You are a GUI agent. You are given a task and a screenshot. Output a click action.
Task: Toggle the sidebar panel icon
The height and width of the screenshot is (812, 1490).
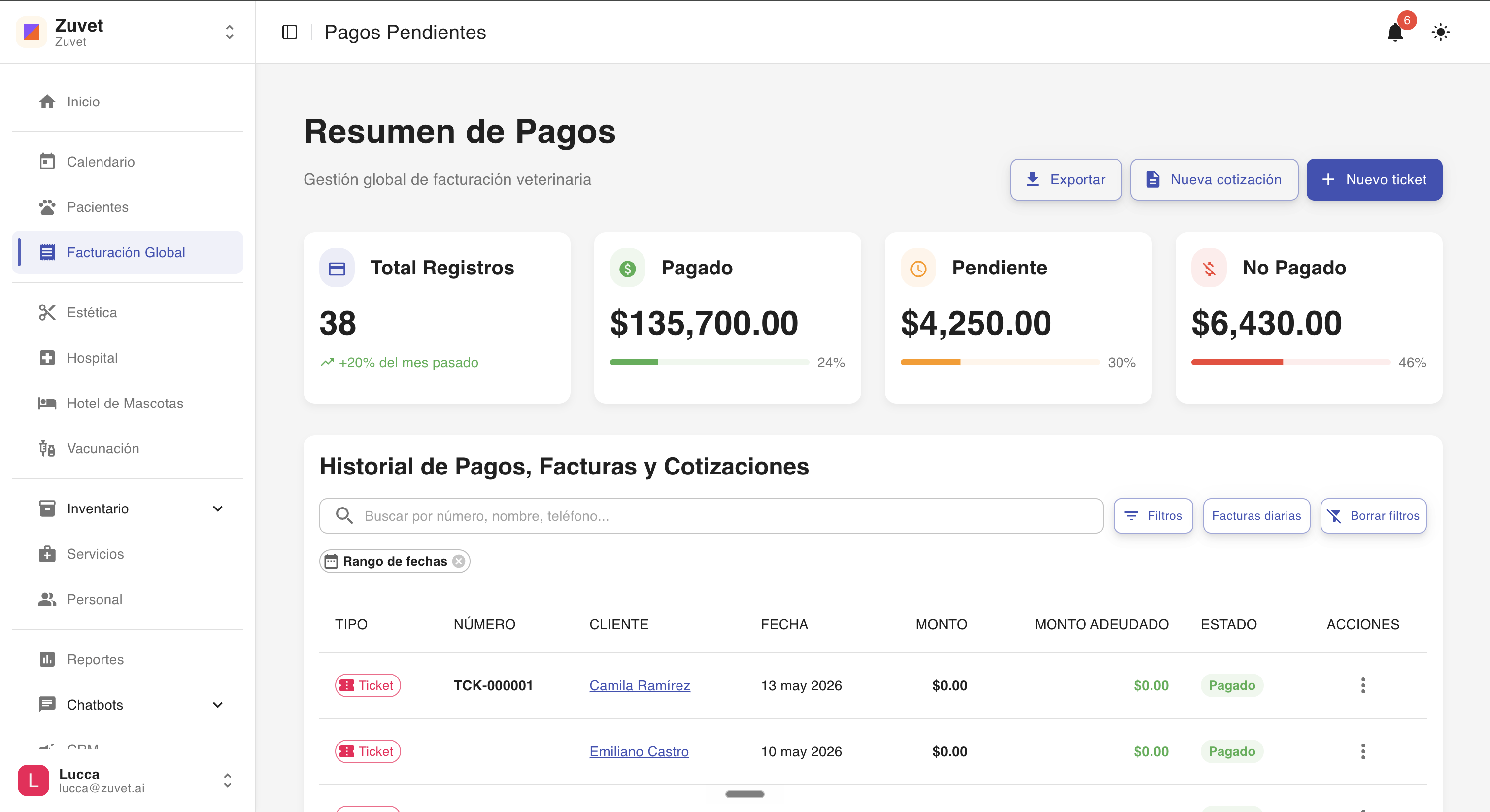[289, 33]
